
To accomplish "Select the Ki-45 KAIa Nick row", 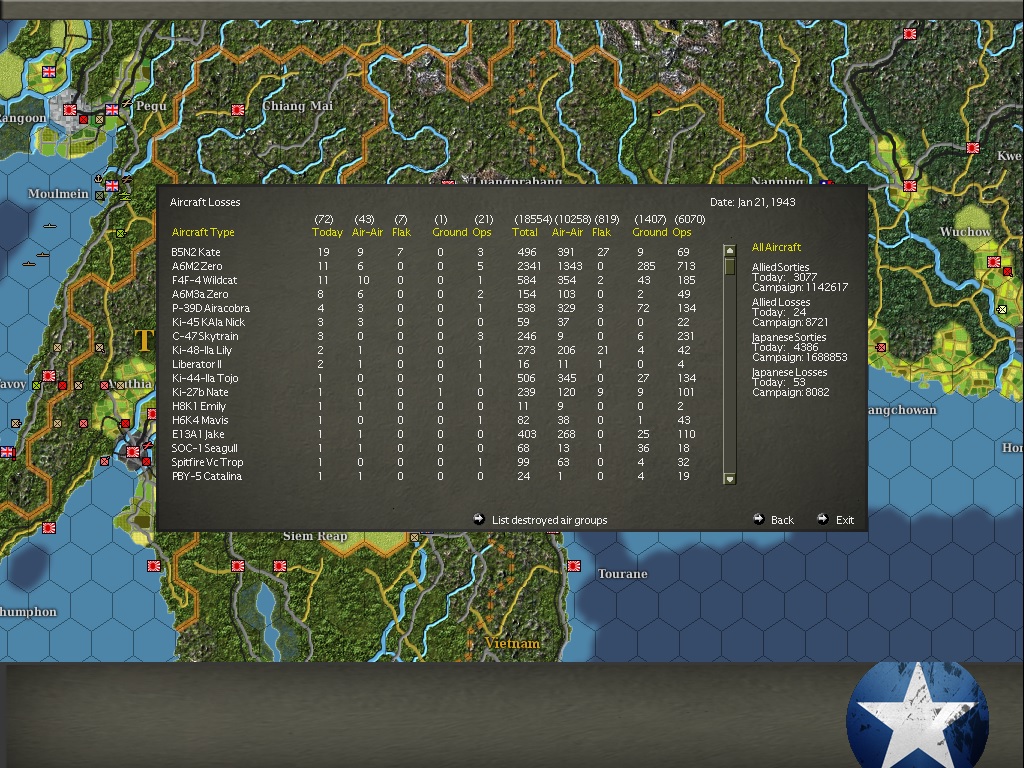I will (x=434, y=322).
